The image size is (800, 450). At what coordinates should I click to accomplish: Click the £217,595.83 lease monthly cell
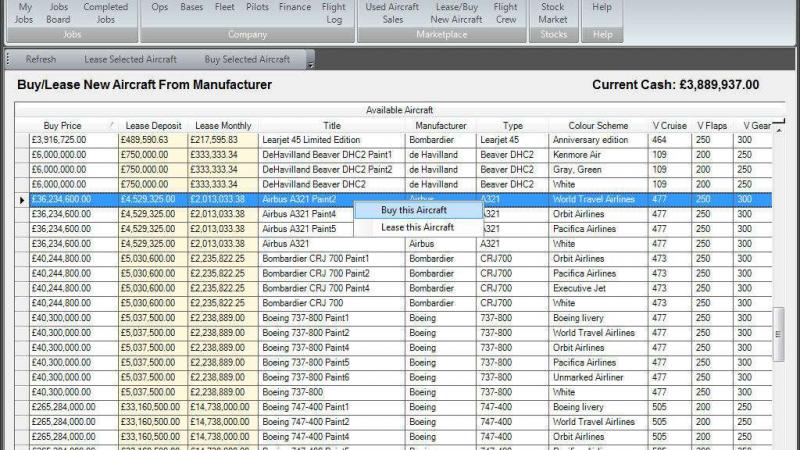(223, 140)
